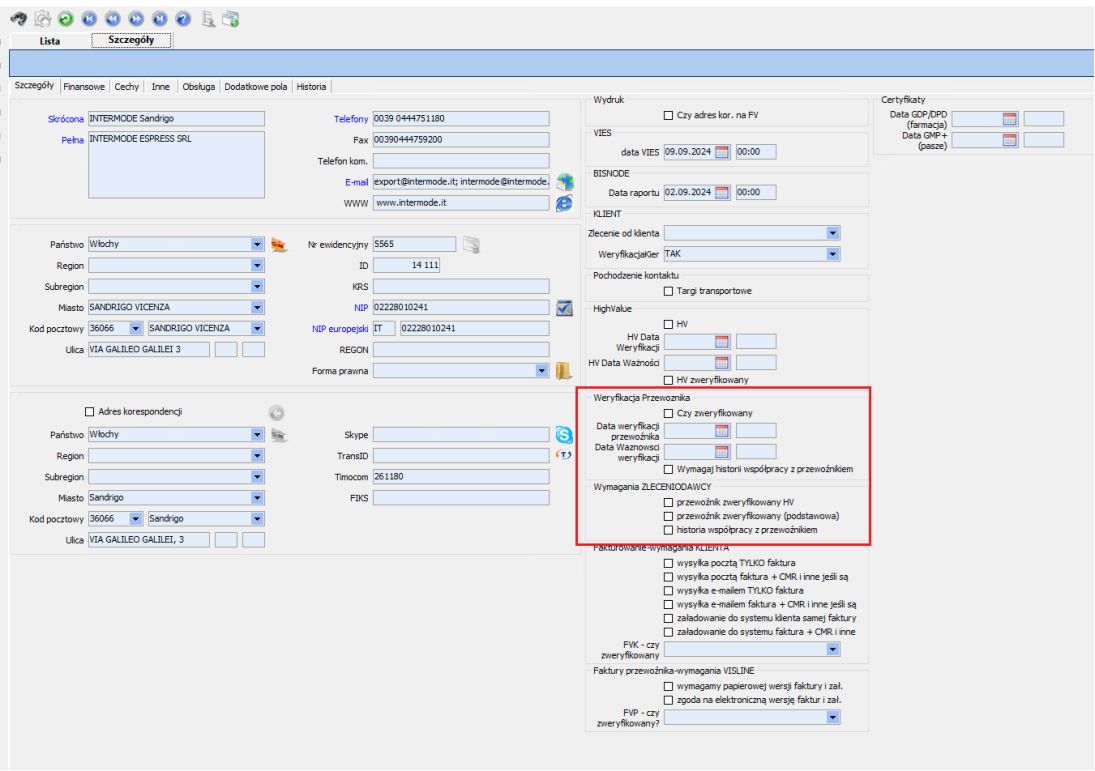
Task: Click globe icon beside E-mail field
Action: tap(565, 182)
